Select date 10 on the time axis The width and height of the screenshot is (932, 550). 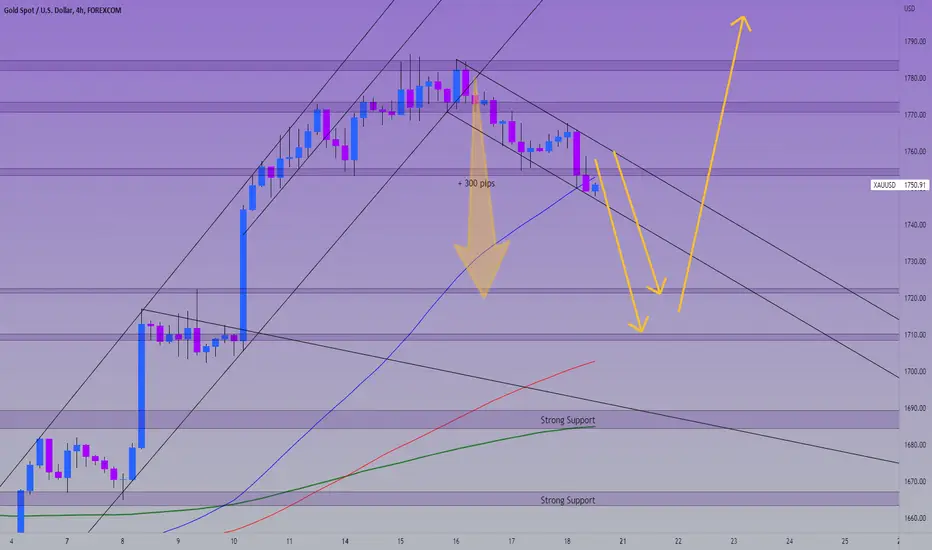(x=234, y=541)
